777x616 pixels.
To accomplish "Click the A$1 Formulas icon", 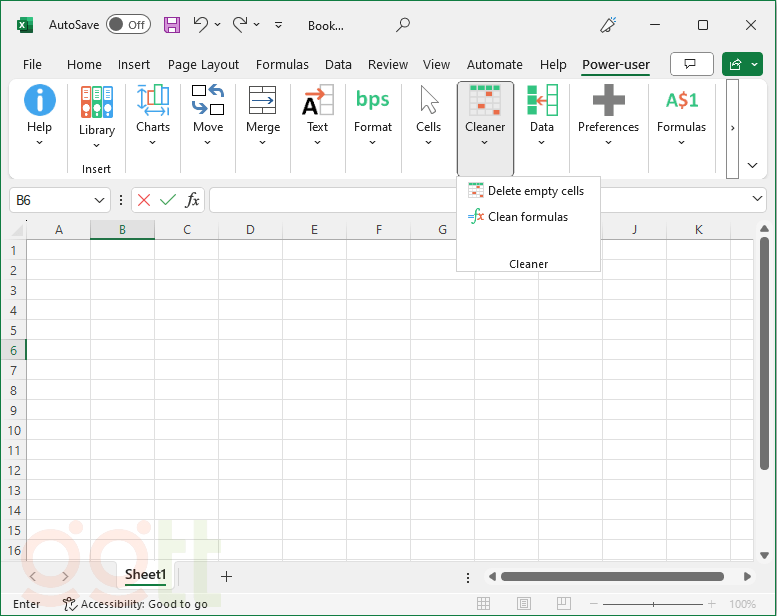I will click(x=681, y=101).
